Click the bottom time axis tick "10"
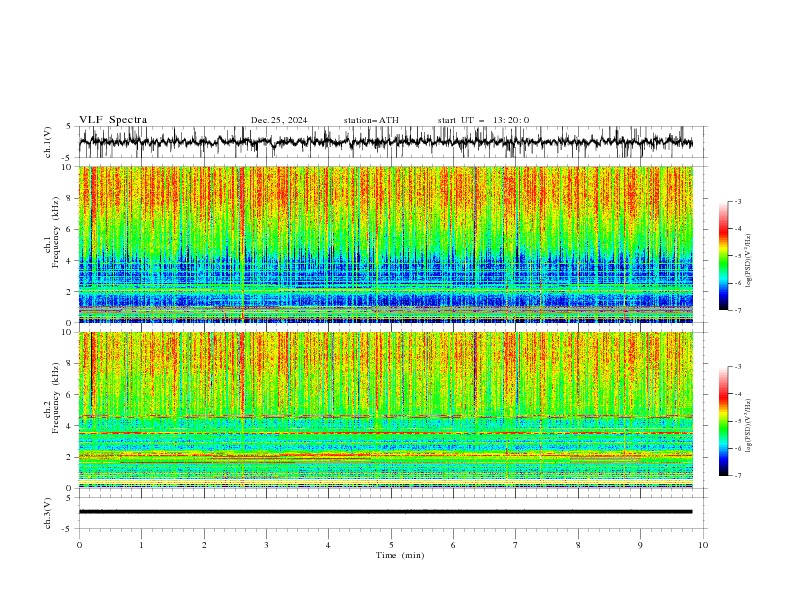The height and width of the screenshot is (612, 792). (703, 545)
